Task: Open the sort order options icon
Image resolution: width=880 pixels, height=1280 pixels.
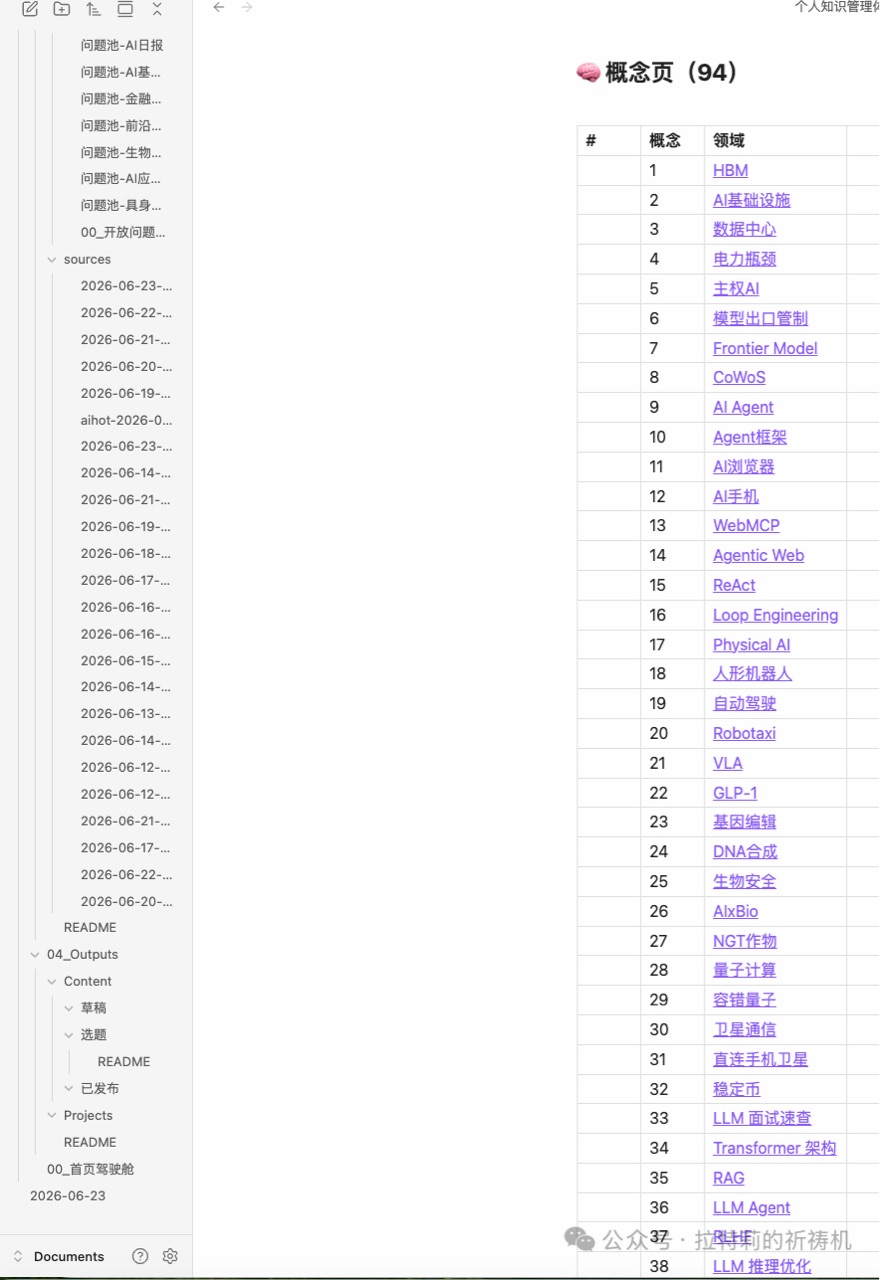Action: pyautogui.click(x=93, y=9)
